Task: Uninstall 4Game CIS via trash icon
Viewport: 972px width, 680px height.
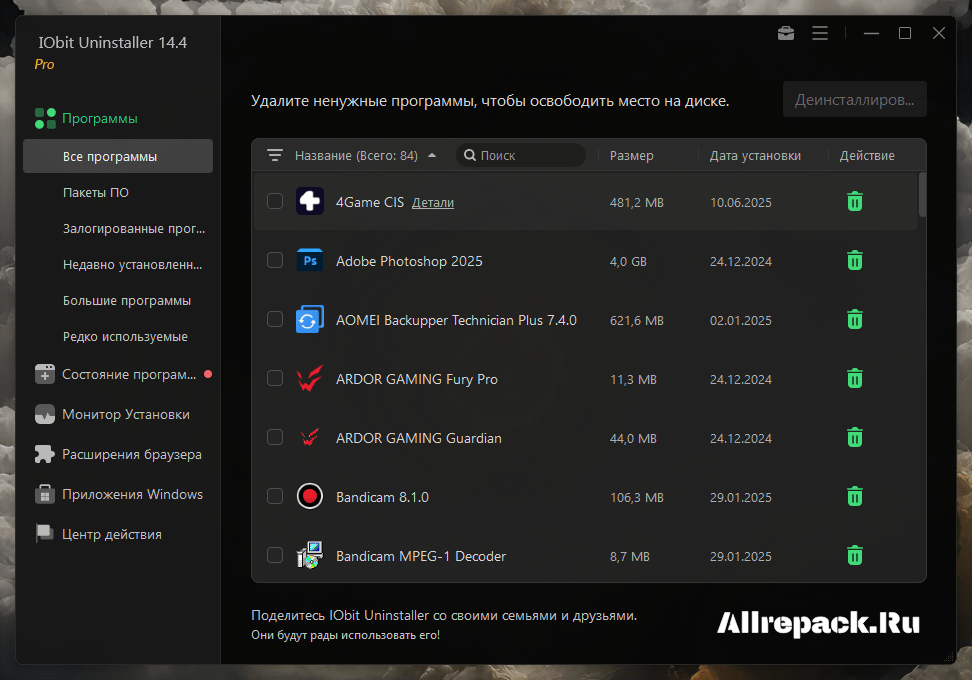Action: [x=854, y=201]
